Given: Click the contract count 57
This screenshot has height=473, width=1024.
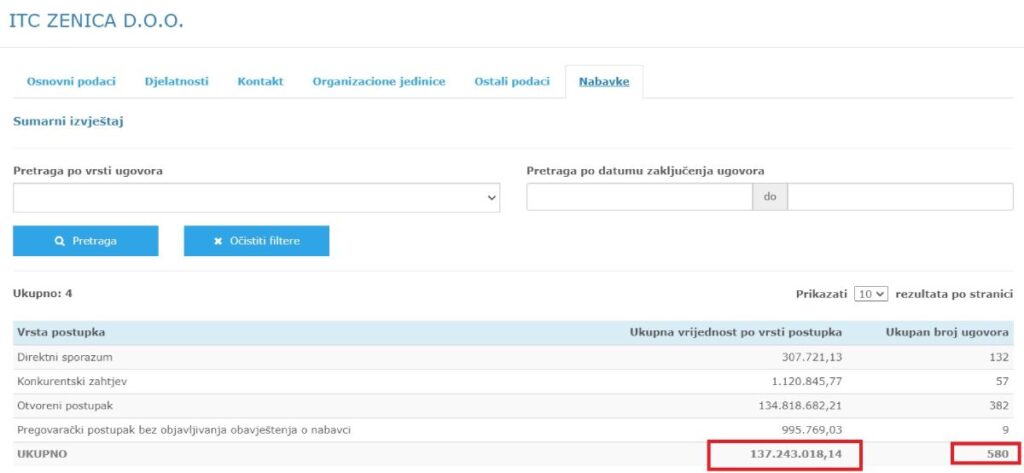Looking at the screenshot, I should tap(1002, 382).
